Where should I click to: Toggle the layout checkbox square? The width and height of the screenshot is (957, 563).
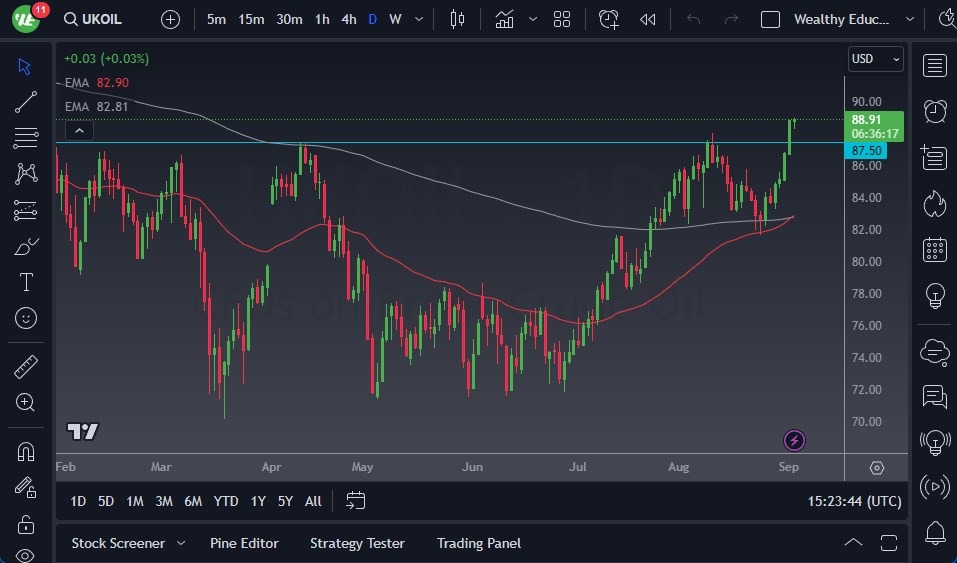pyautogui.click(x=770, y=19)
